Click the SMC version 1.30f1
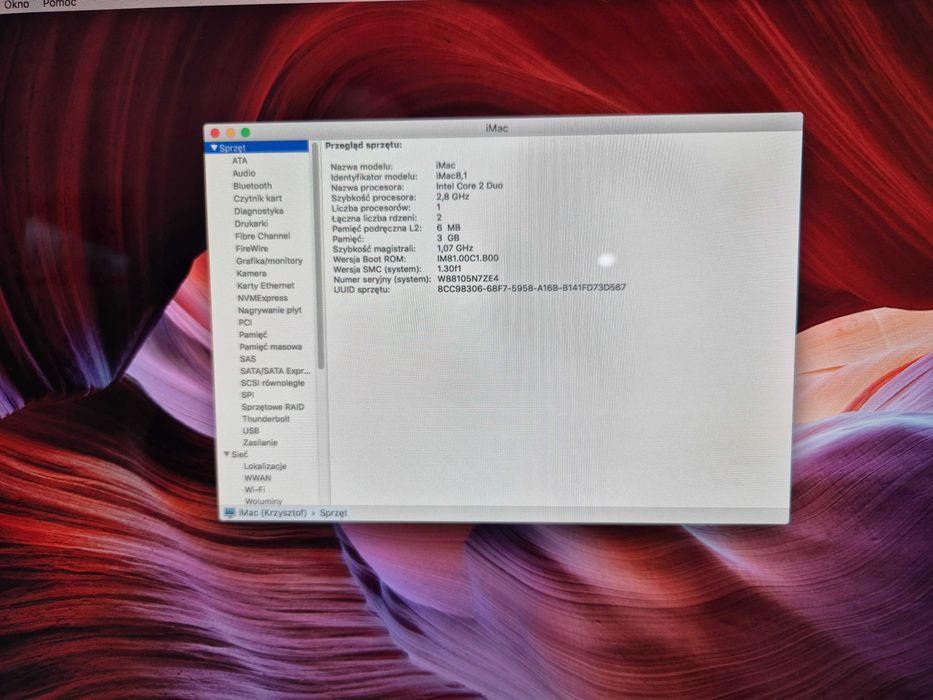This screenshot has width=933, height=700. [x=449, y=268]
